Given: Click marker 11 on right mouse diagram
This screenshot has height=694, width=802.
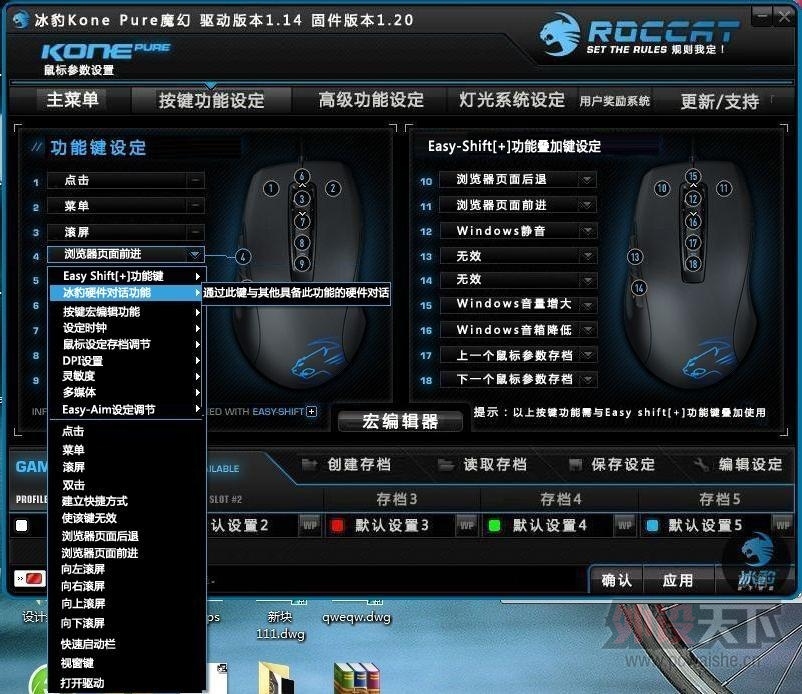Looking at the screenshot, I should coord(724,188).
